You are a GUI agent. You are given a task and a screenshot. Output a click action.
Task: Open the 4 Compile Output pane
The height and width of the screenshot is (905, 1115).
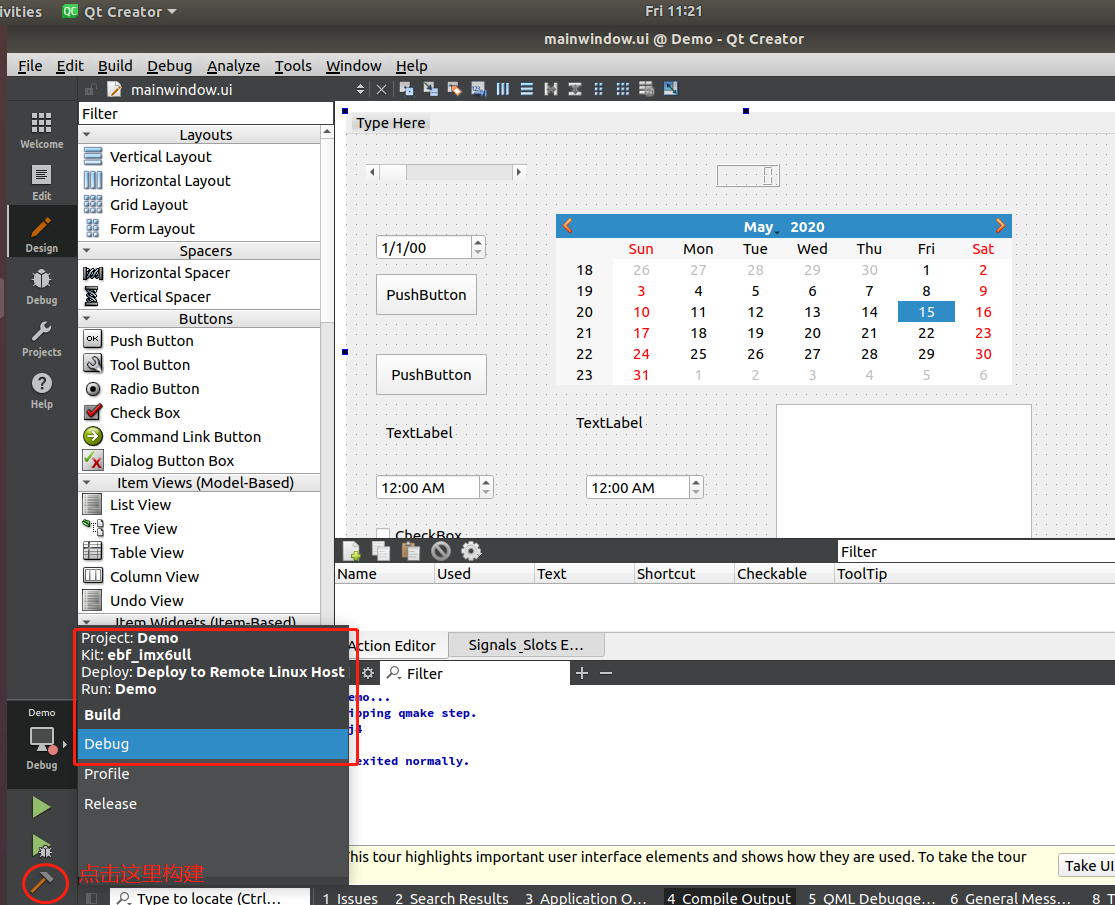[730, 898]
